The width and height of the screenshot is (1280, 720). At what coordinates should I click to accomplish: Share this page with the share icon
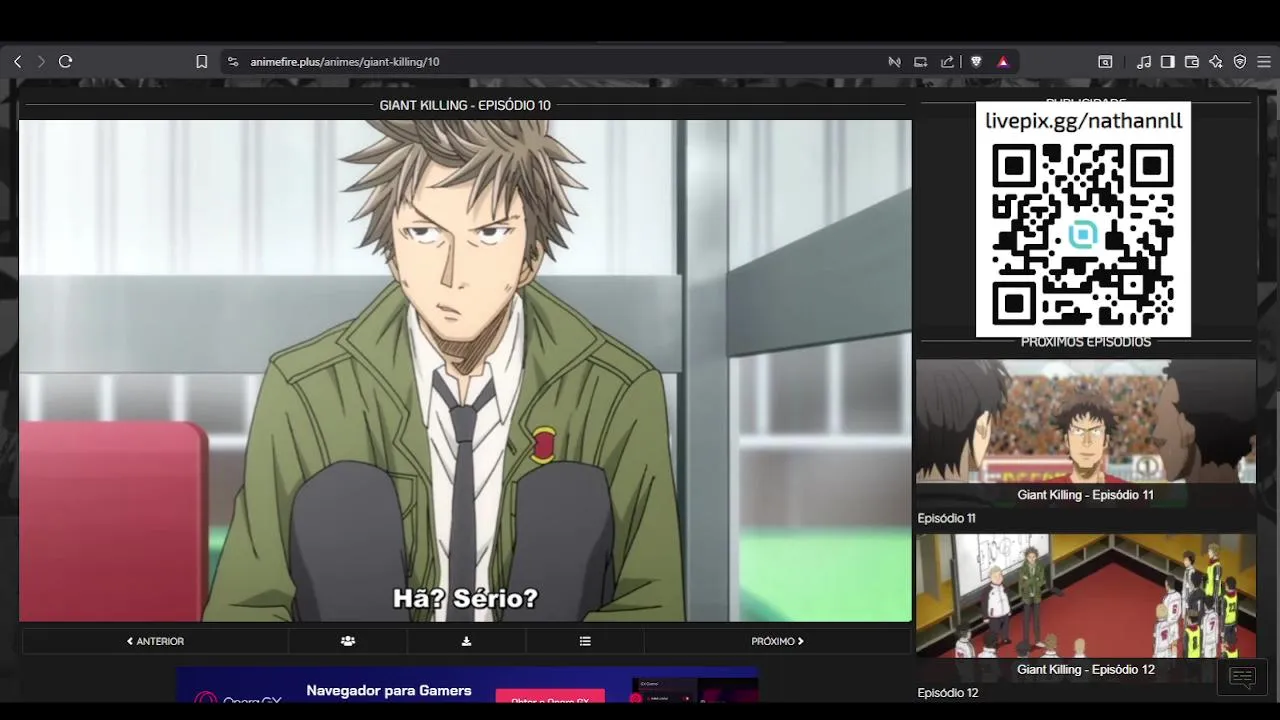[947, 62]
